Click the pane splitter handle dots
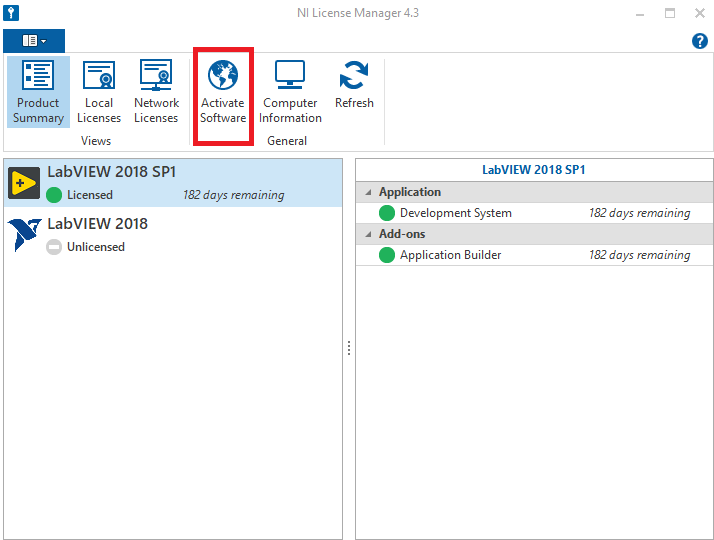The image size is (714, 540). (349, 348)
